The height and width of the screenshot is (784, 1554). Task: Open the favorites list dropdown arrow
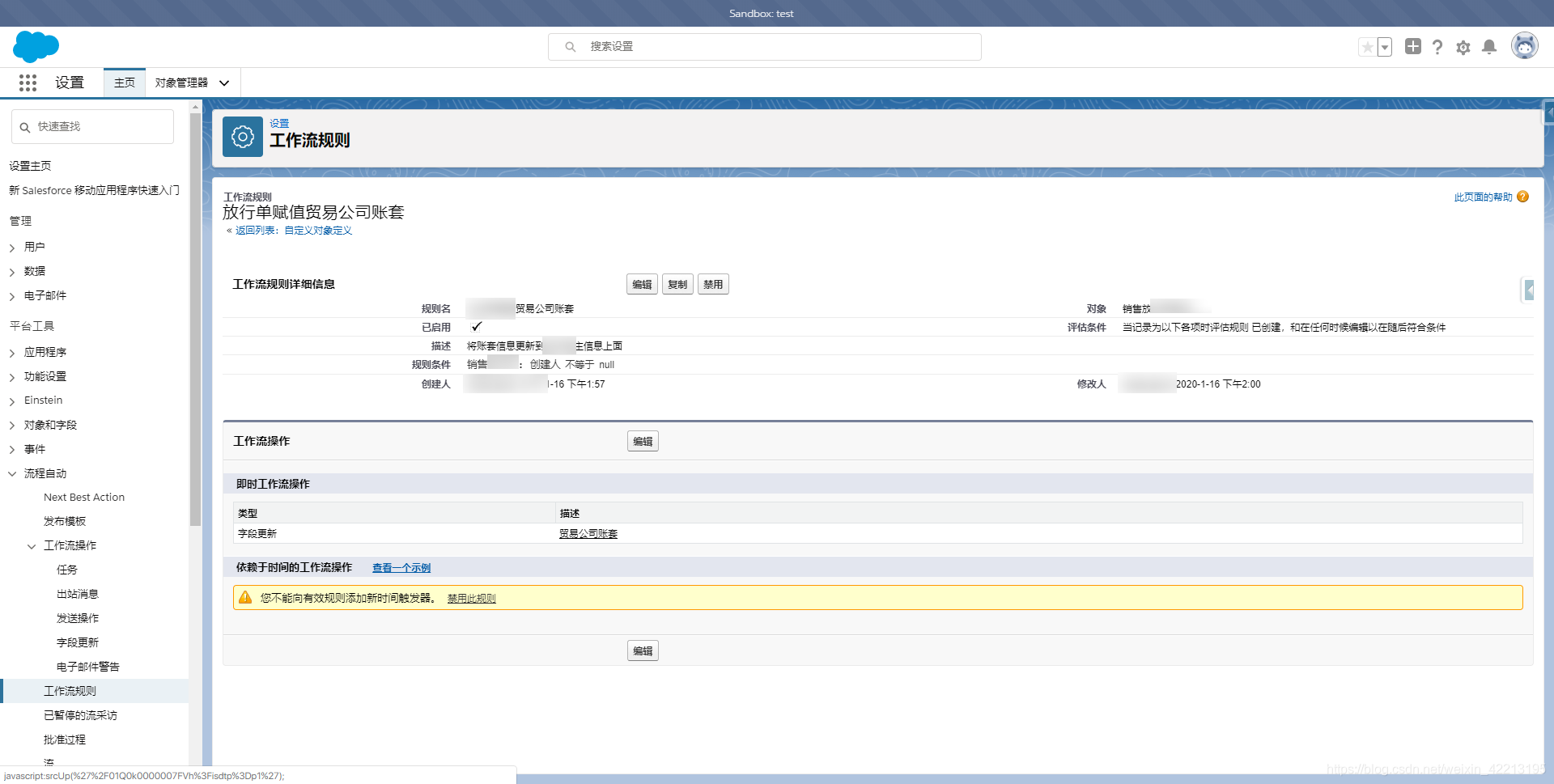[1385, 47]
